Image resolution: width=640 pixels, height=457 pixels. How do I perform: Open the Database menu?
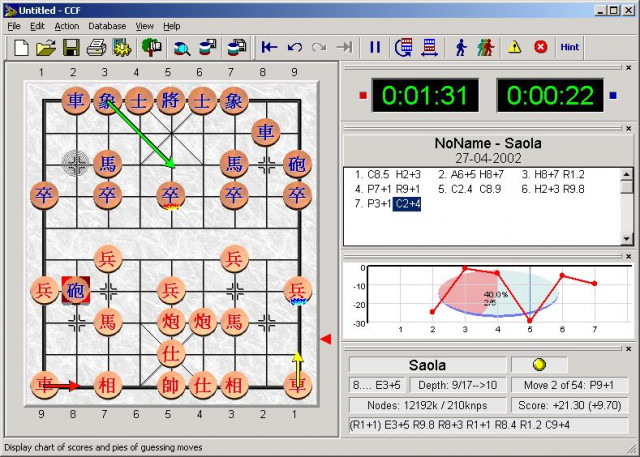[x=107, y=26]
